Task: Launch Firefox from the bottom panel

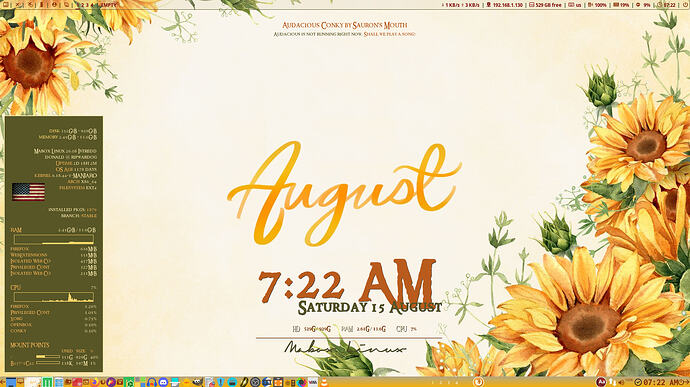Action: (95, 382)
